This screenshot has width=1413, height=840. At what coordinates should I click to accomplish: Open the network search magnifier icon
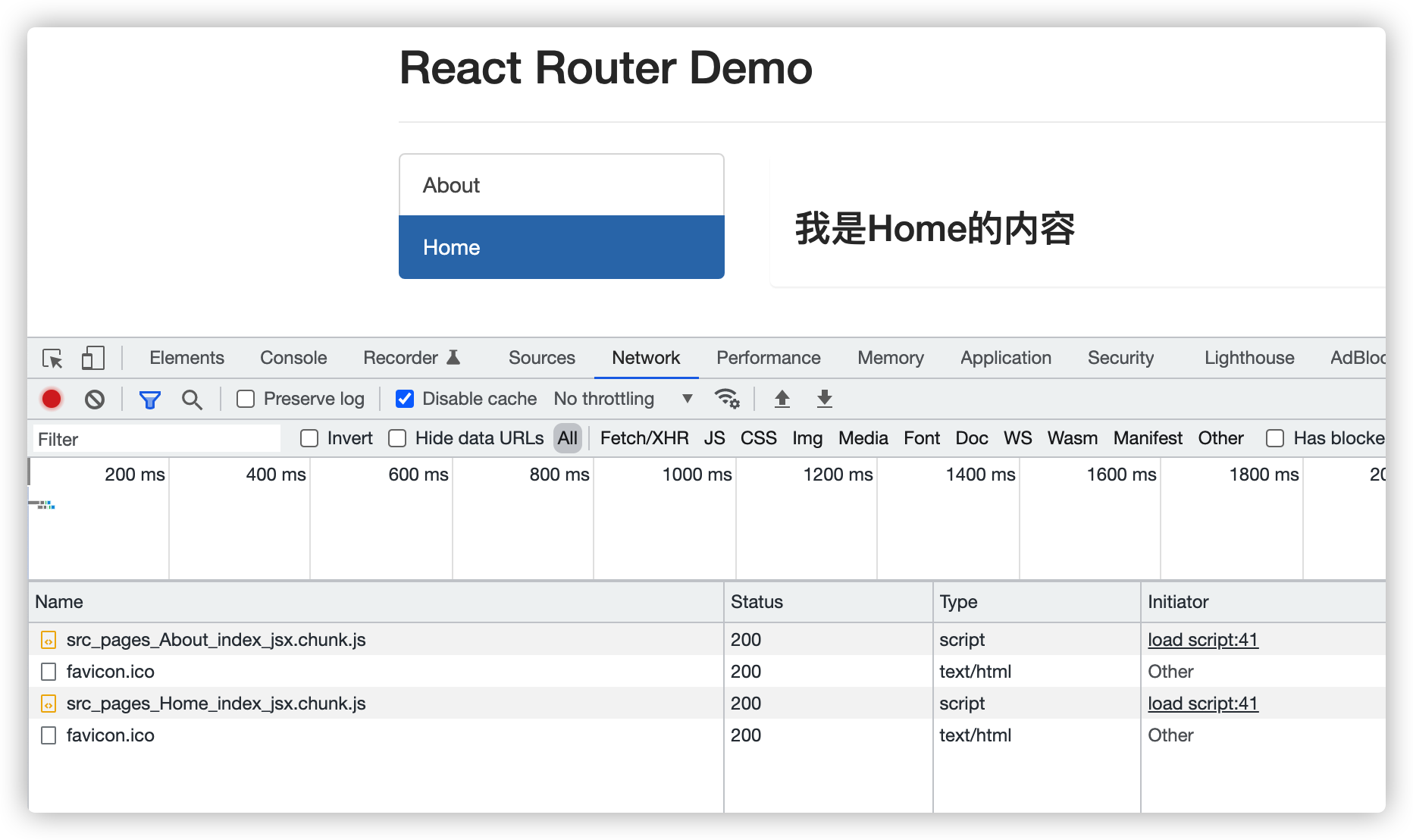192,400
